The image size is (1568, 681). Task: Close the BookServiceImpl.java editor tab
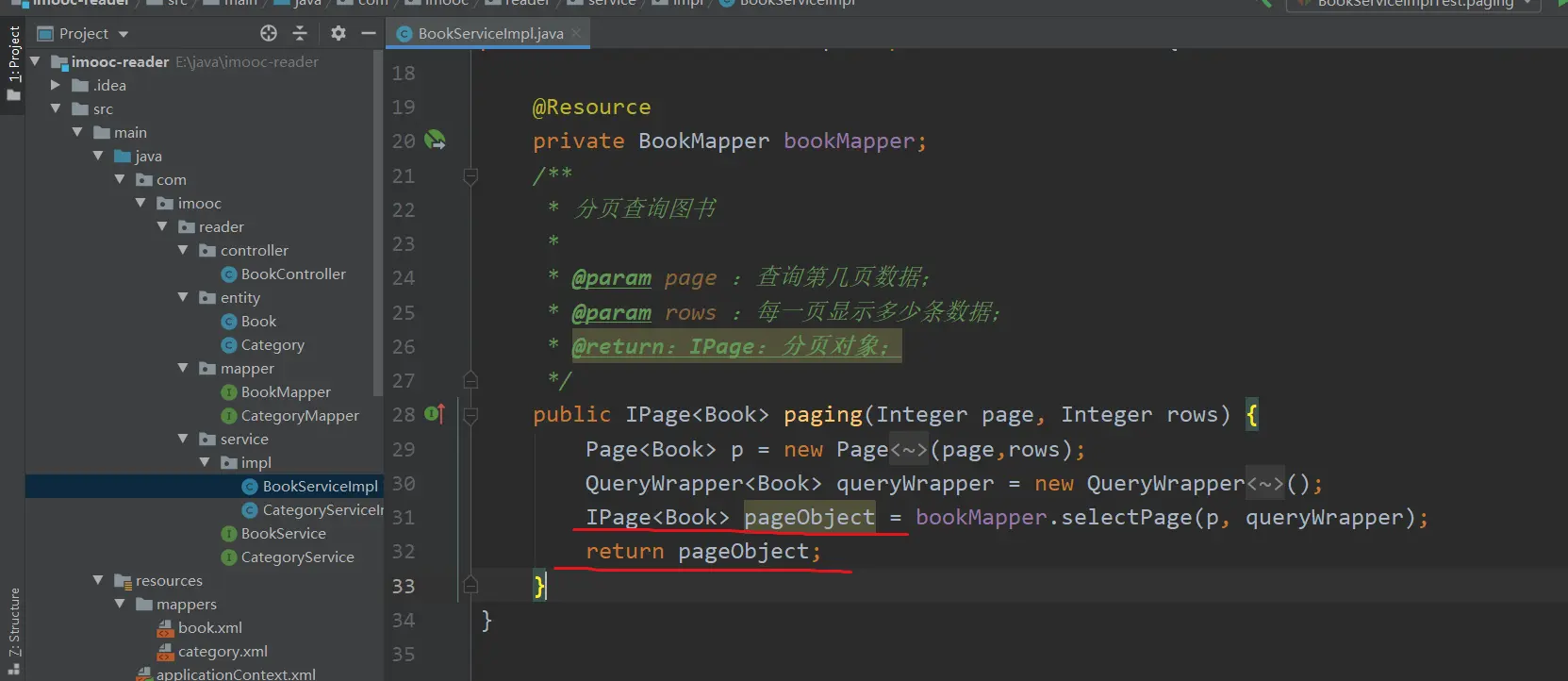coord(576,33)
